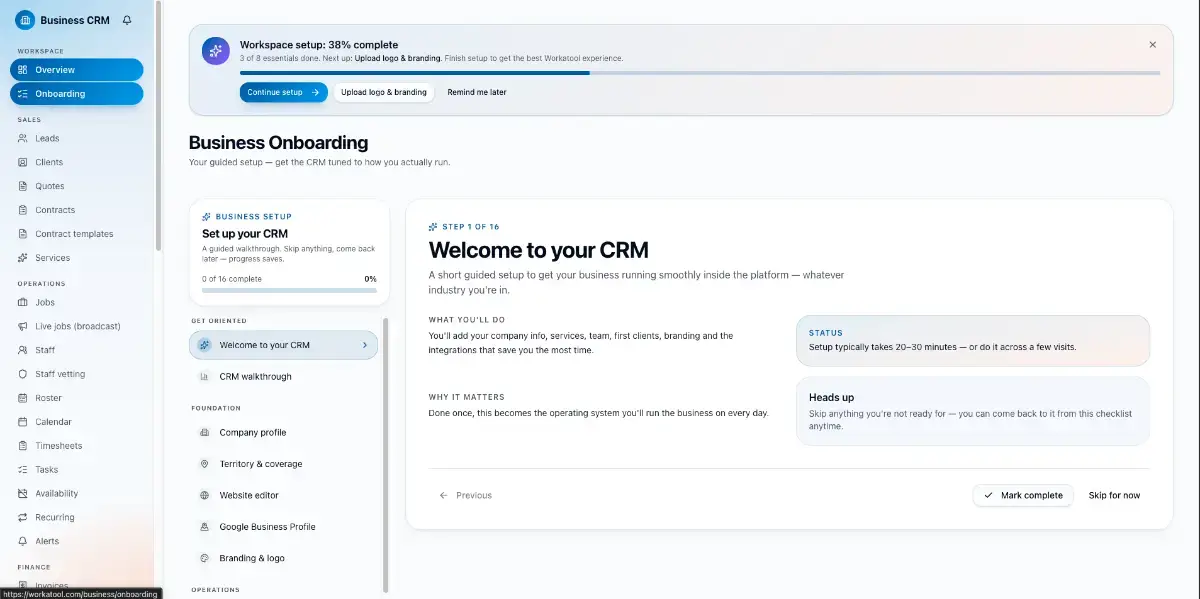This screenshot has width=1200, height=599.
Task: Go to Invoices in sidebar
Action: pyautogui.click(x=77, y=586)
